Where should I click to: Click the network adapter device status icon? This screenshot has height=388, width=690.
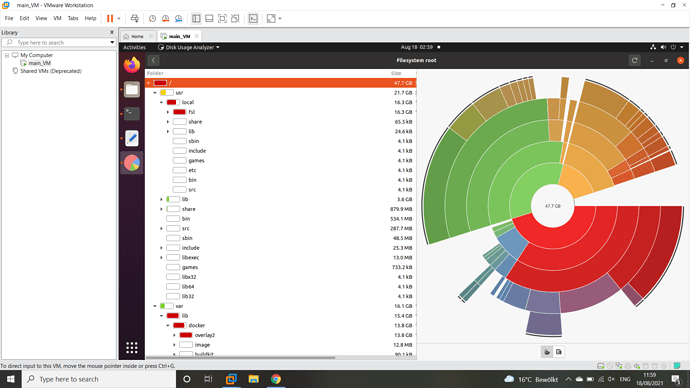coord(619,366)
